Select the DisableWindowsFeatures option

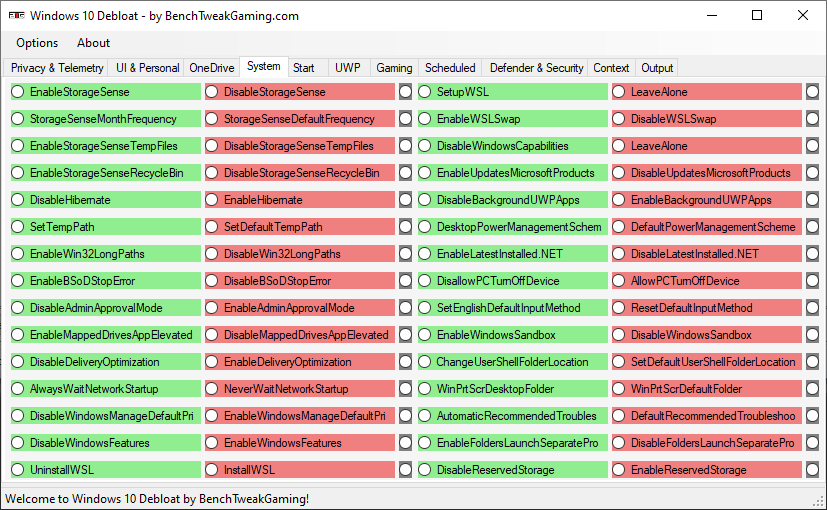(105, 442)
